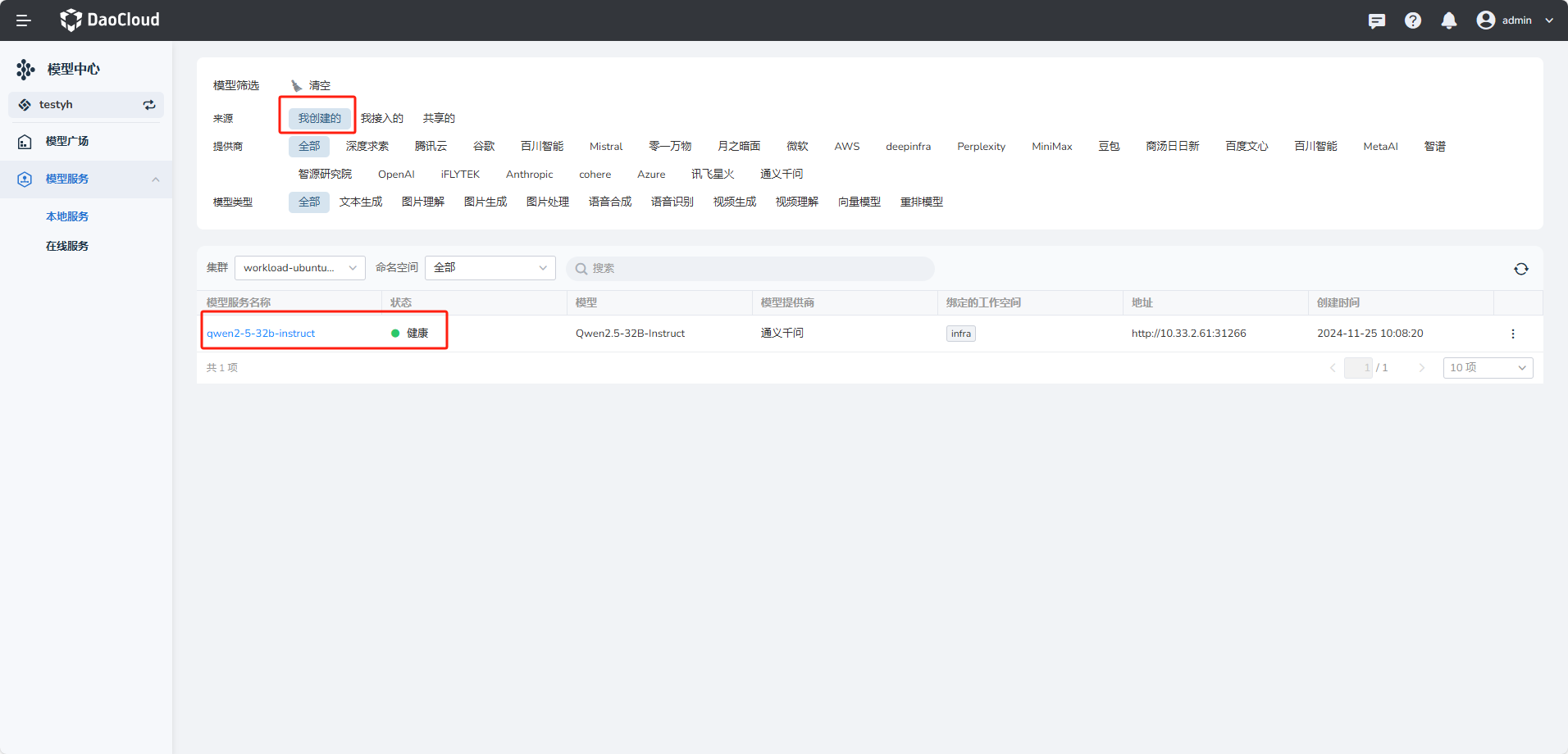Image resolution: width=1568 pixels, height=754 pixels.
Task: Click the 模型广场 sidebar icon
Action: click(25, 142)
